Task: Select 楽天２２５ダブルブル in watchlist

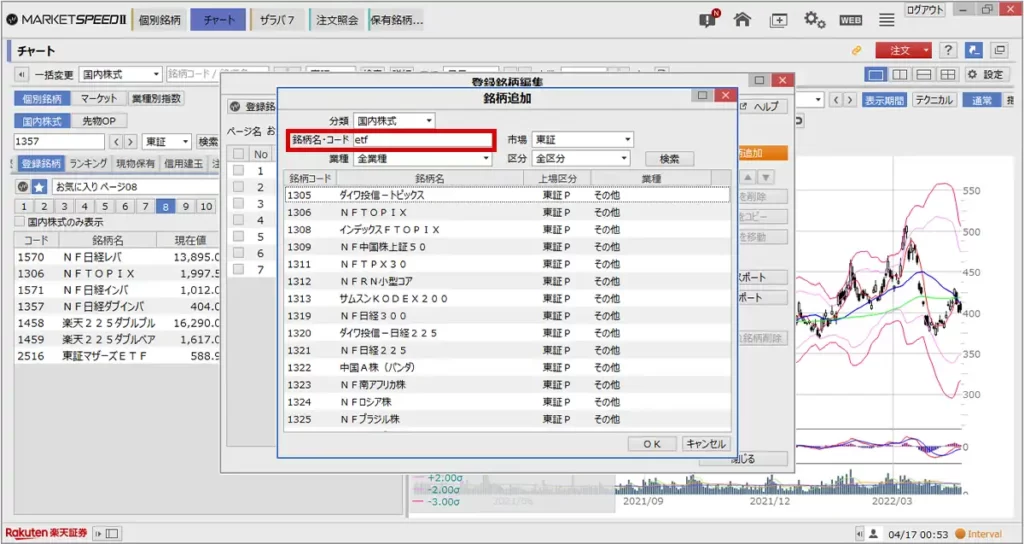Action: [x=118, y=323]
